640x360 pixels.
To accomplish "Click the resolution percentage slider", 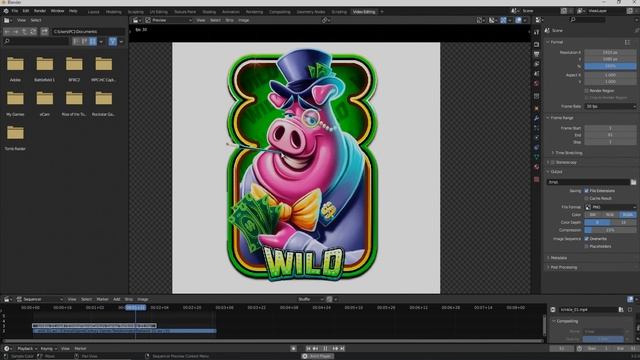I will [610, 66].
